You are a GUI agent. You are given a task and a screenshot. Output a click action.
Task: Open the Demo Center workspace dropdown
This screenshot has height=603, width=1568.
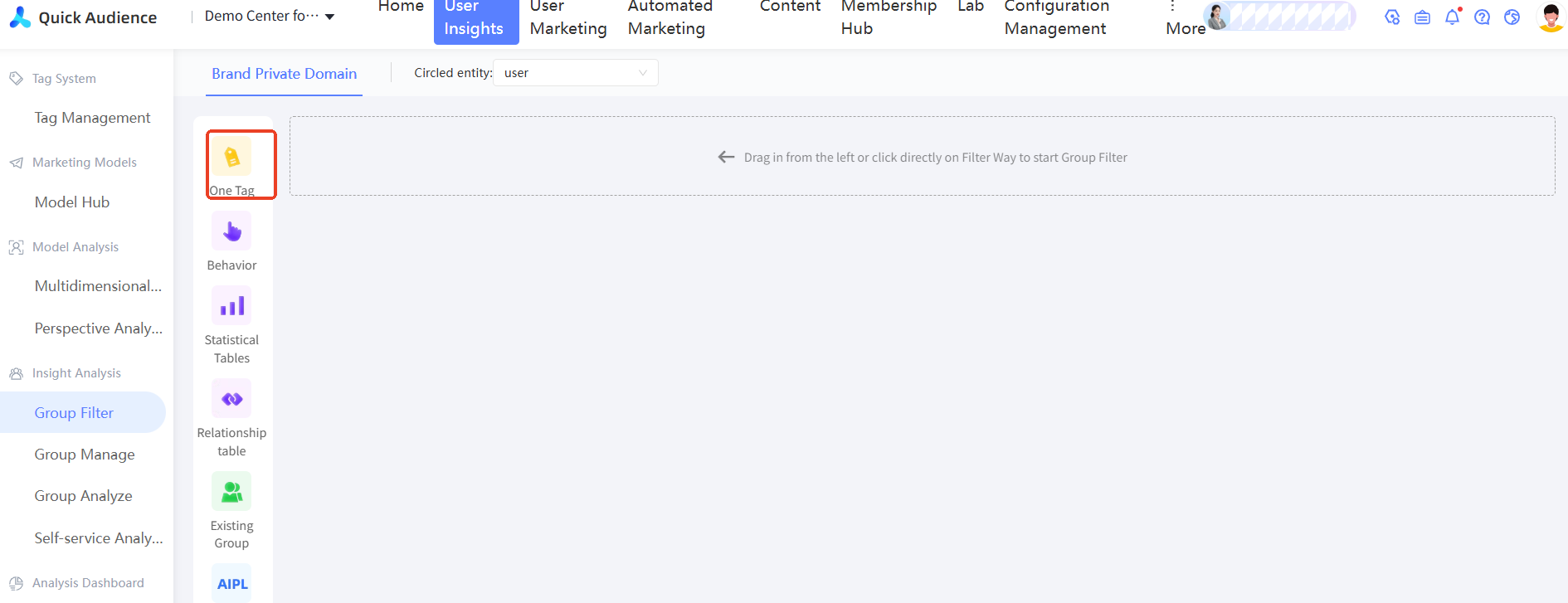click(x=269, y=16)
